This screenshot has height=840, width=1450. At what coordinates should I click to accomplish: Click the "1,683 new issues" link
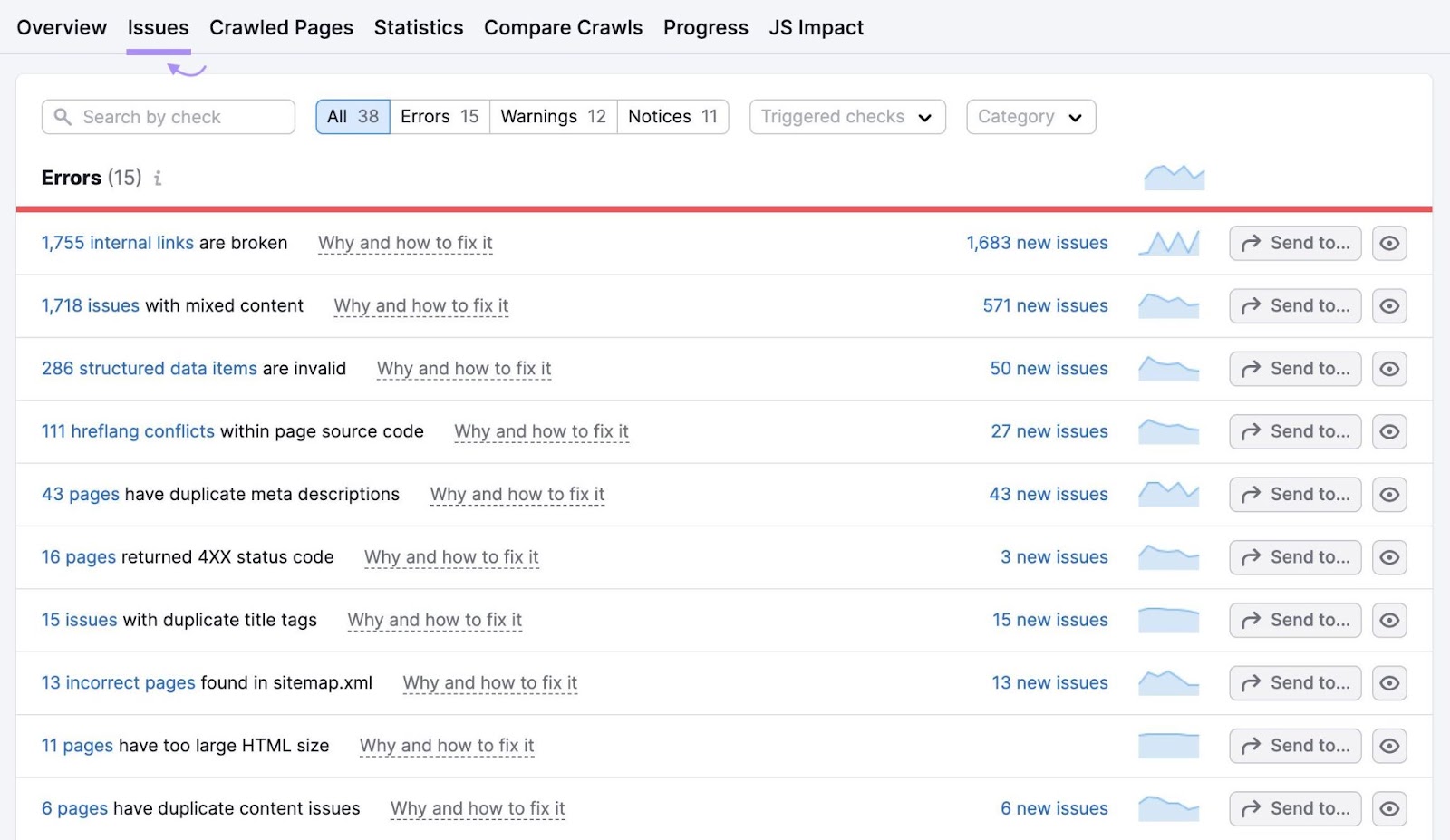[x=1036, y=243]
